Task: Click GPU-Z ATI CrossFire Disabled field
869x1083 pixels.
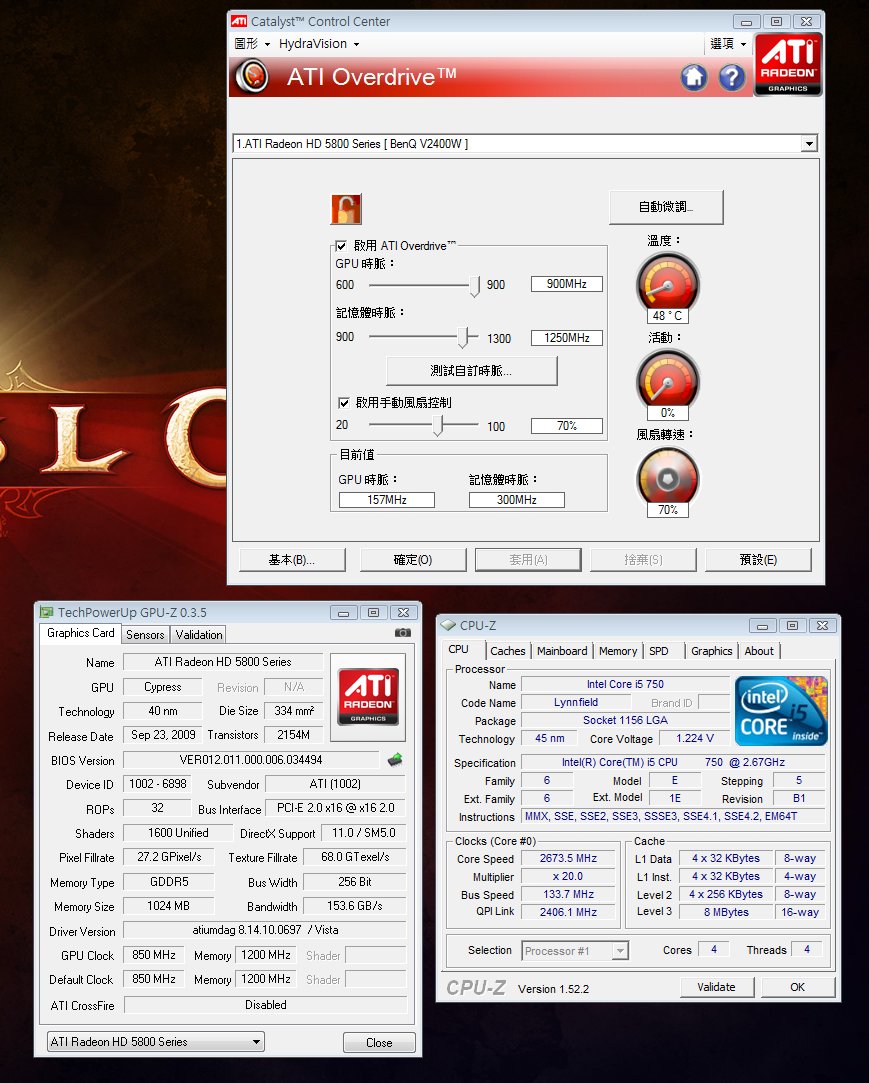Action: (265, 1005)
